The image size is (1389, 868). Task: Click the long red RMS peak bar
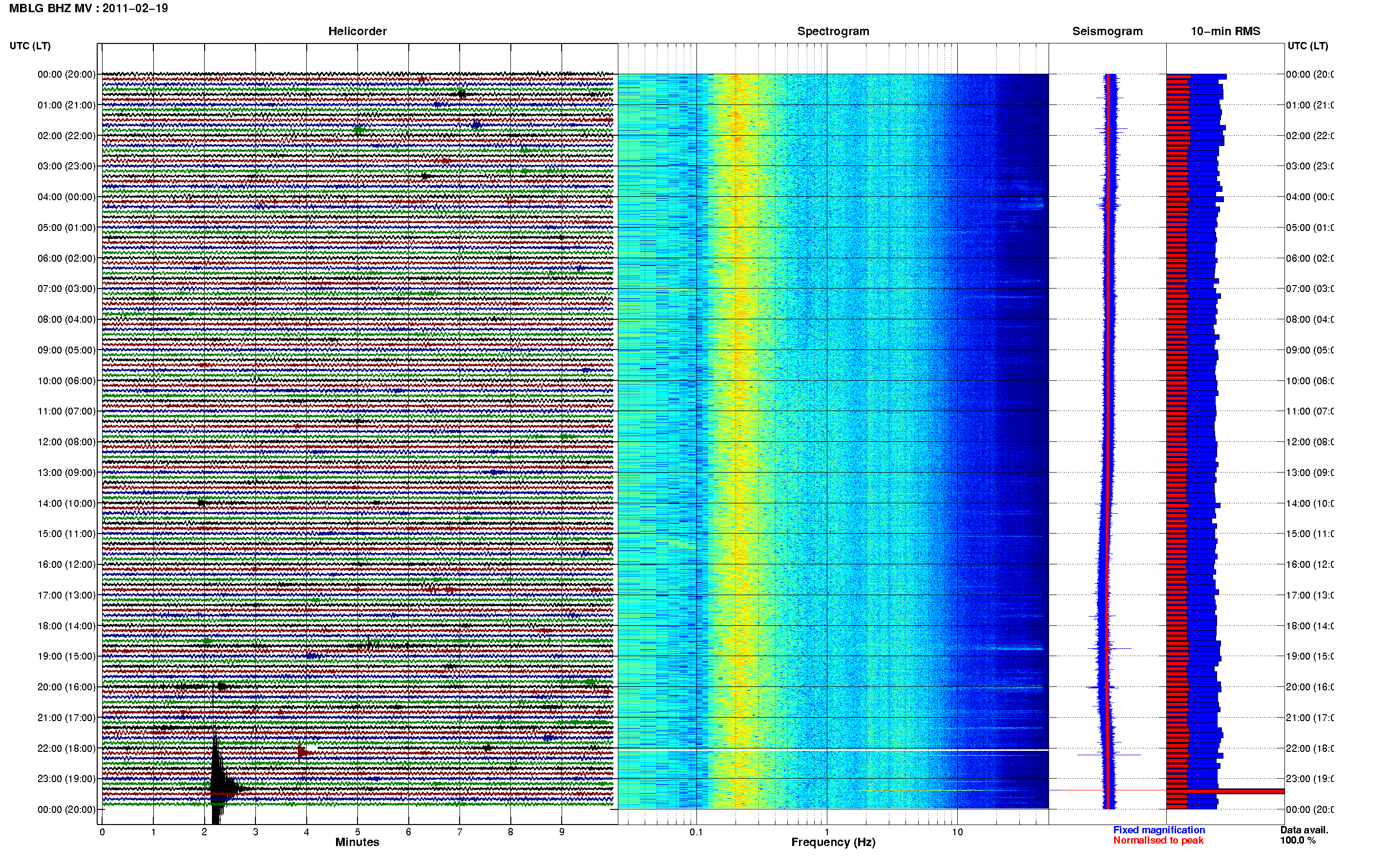pyautogui.click(x=1225, y=791)
